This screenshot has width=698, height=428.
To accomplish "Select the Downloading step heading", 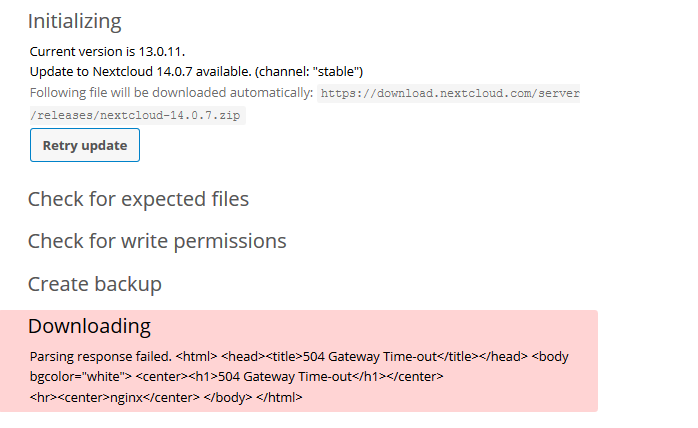I will [x=89, y=326].
